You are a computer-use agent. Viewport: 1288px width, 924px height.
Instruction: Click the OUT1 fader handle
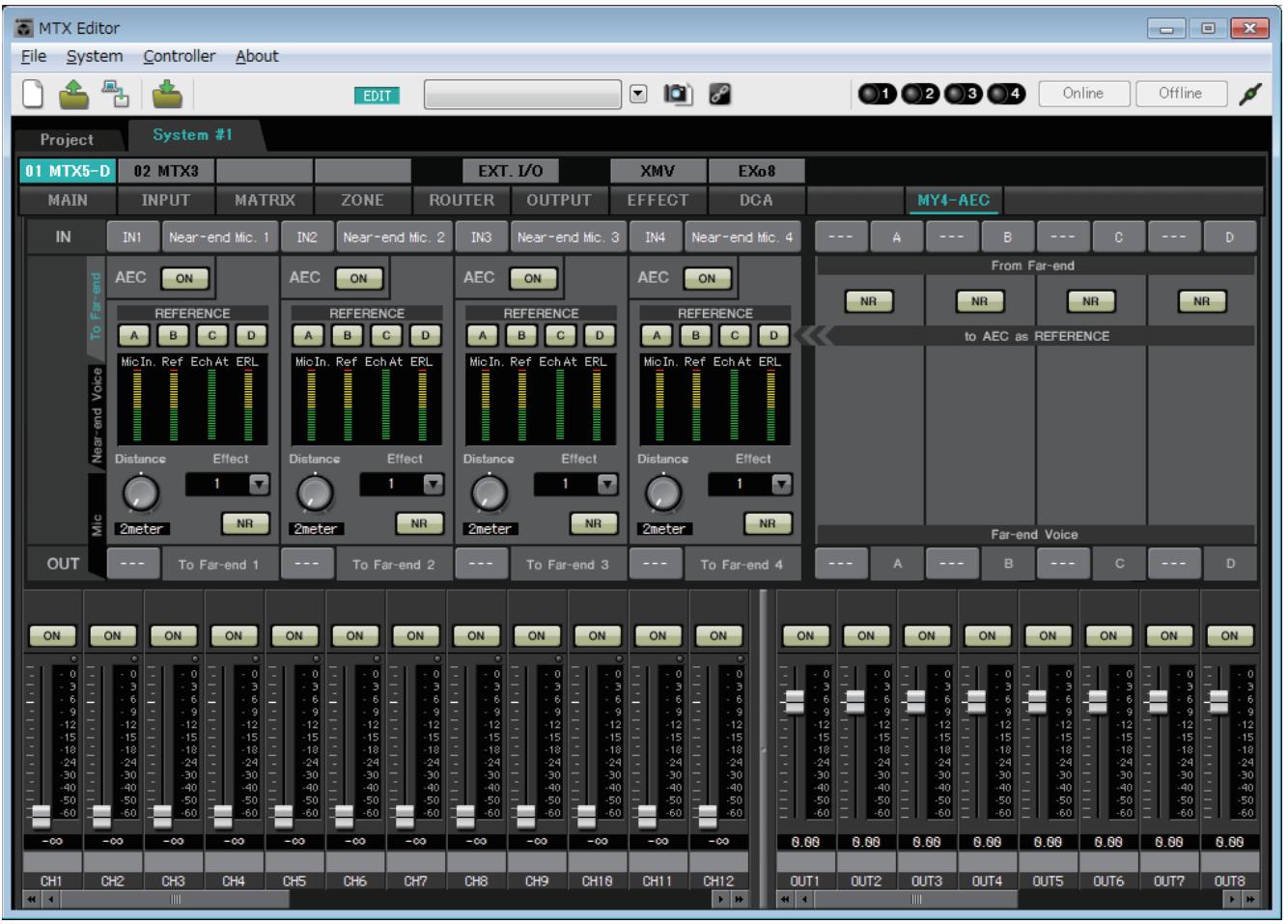[794, 701]
